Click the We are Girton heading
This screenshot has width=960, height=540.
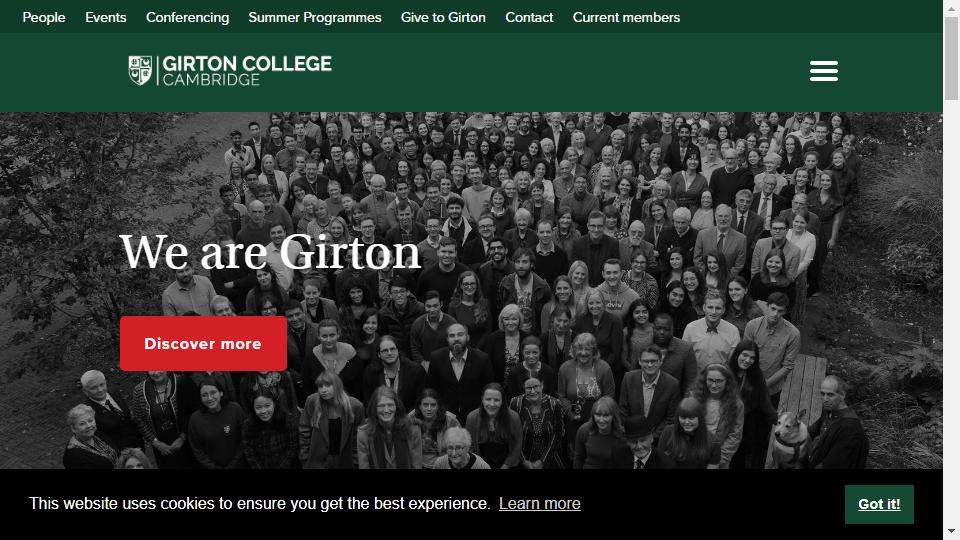tap(271, 252)
